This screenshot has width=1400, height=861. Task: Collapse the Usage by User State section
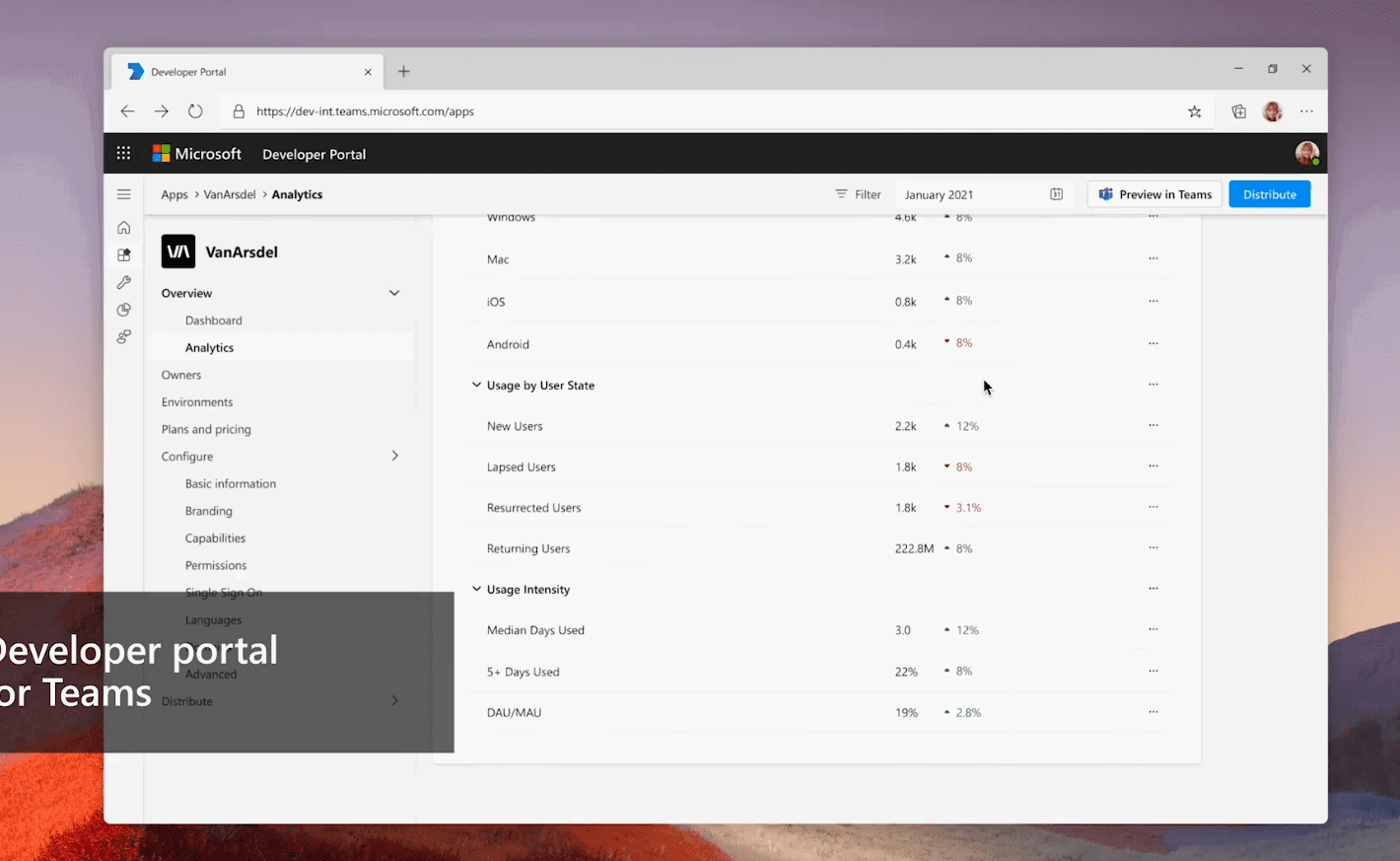tap(476, 385)
